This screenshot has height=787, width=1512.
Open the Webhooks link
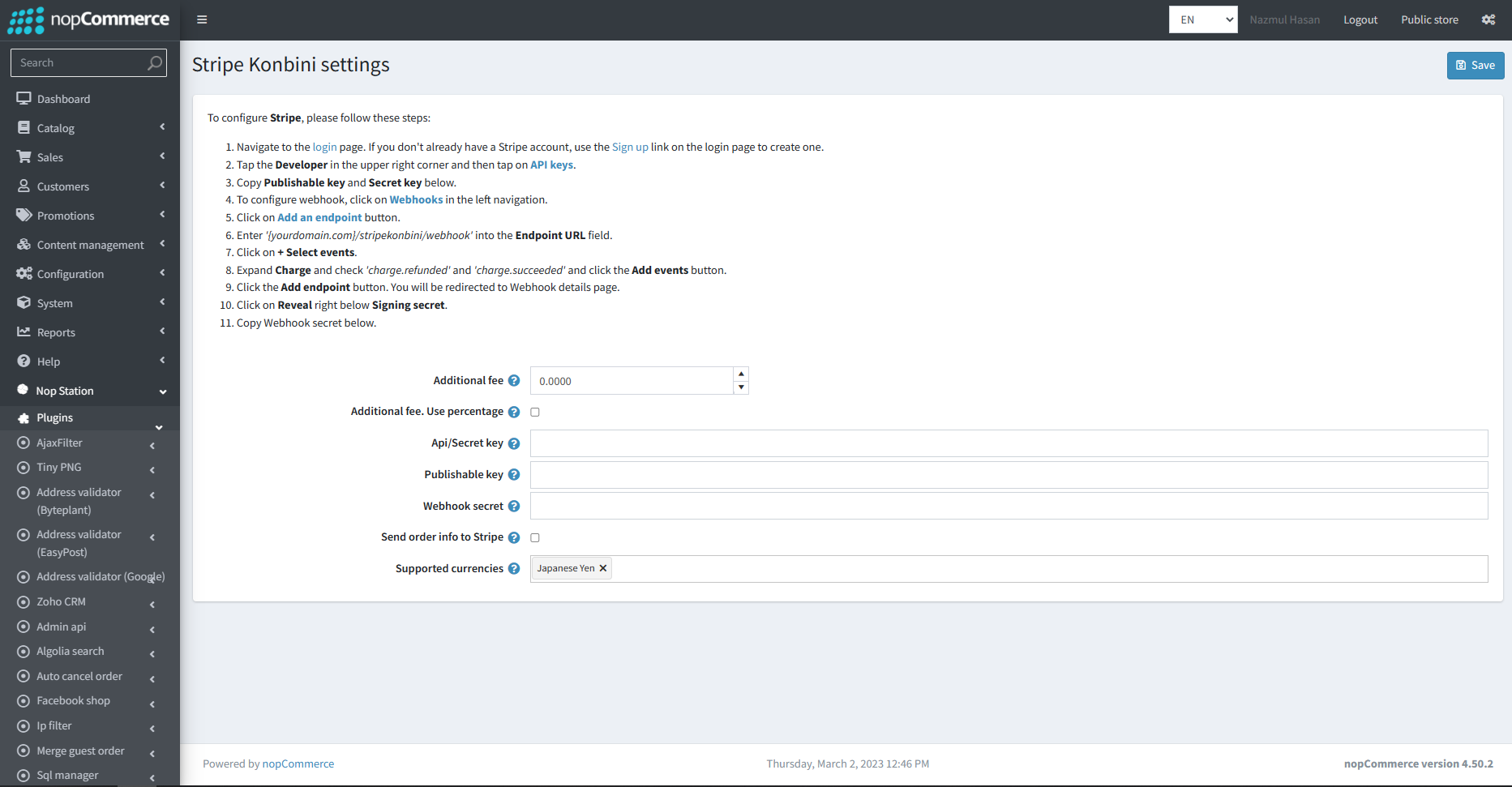pos(416,199)
